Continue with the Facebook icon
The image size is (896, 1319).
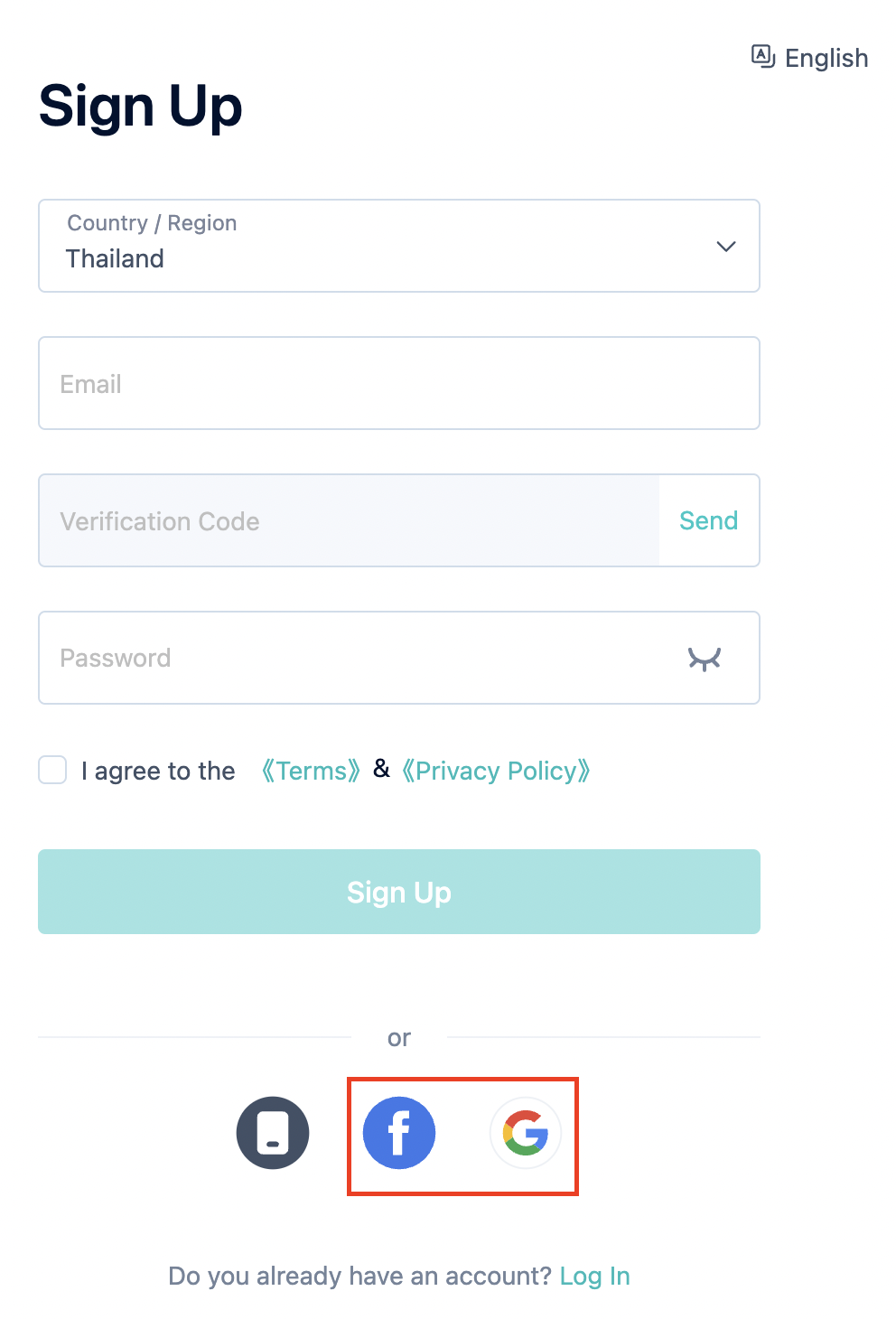tap(399, 1133)
